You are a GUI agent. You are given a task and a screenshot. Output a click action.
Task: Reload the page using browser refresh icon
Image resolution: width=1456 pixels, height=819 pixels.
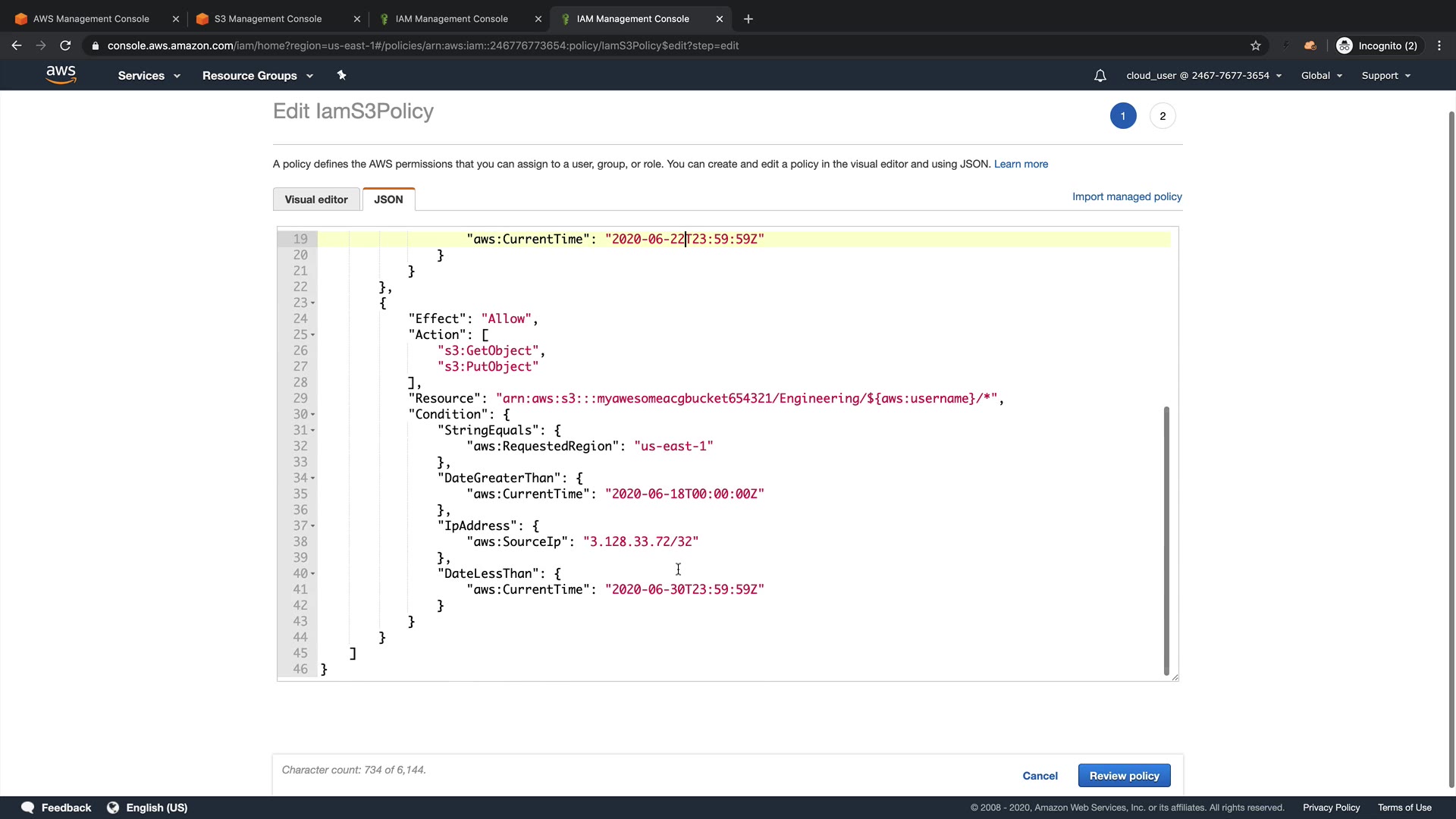click(x=65, y=45)
